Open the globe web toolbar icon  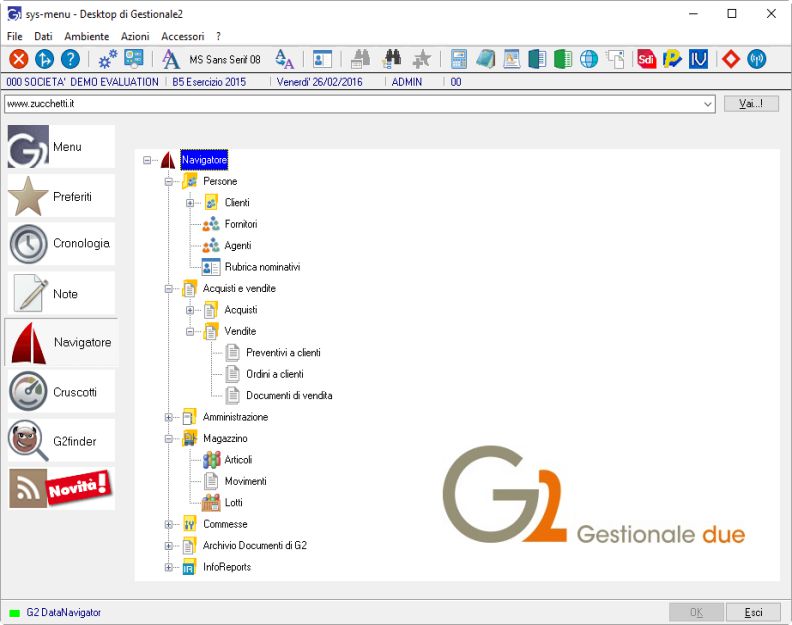point(588,60)
